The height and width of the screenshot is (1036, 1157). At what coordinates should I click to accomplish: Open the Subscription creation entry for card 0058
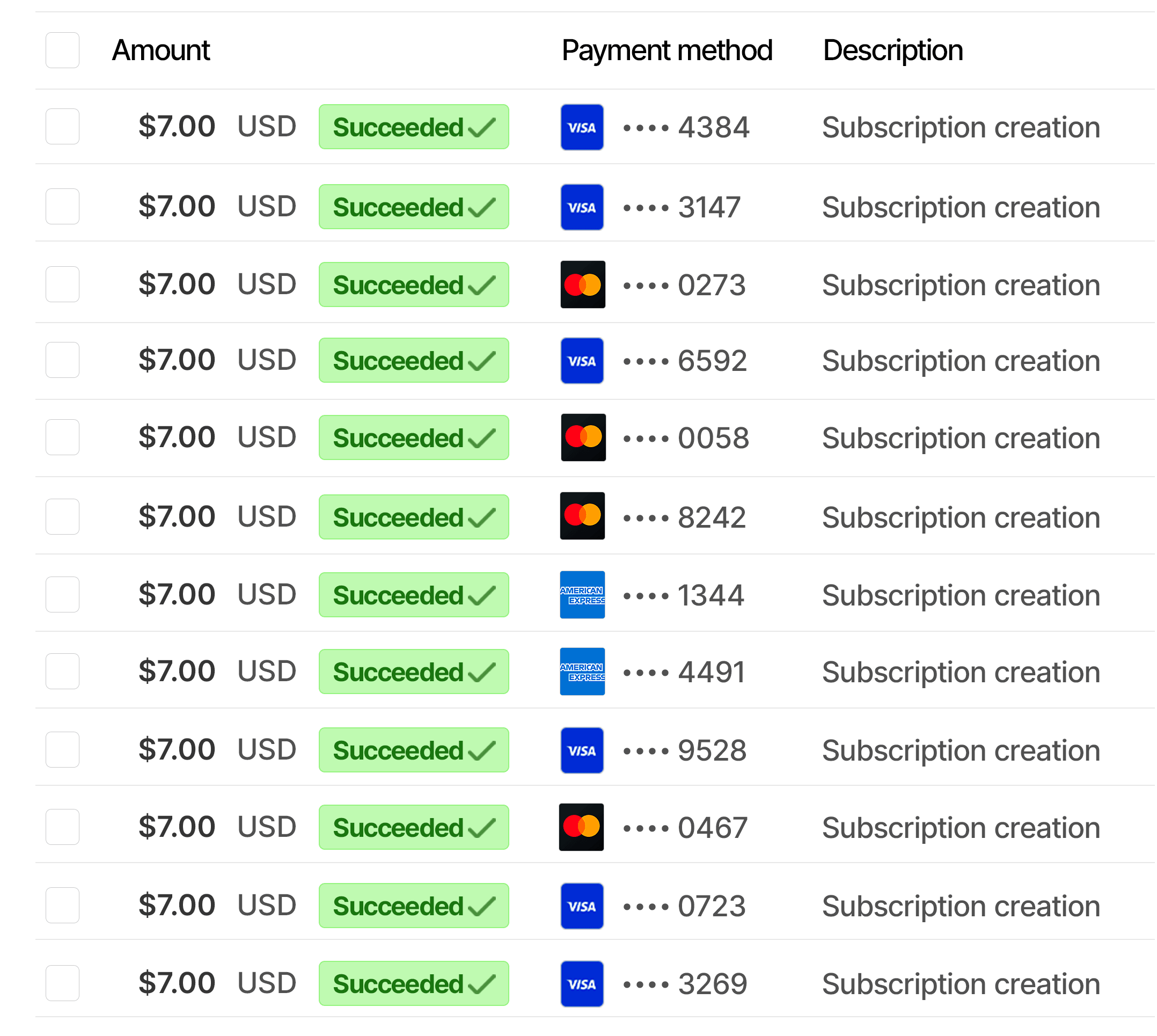click(960, 437)
